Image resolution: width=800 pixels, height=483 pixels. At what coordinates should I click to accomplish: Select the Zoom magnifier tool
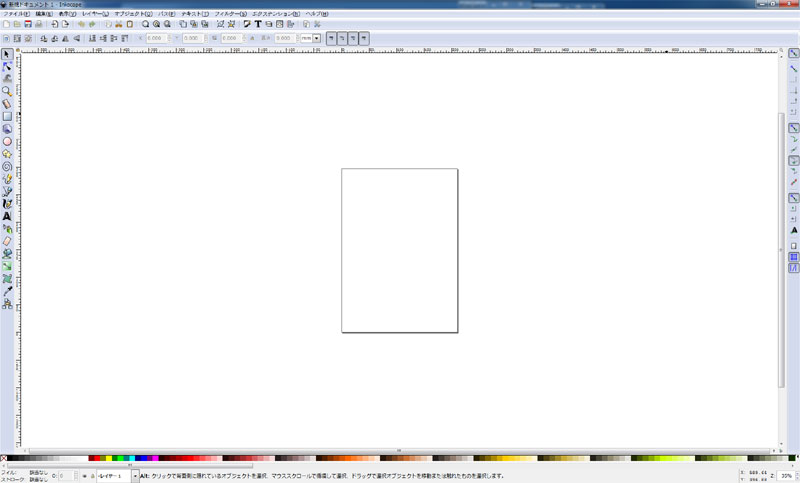(7, 91)
